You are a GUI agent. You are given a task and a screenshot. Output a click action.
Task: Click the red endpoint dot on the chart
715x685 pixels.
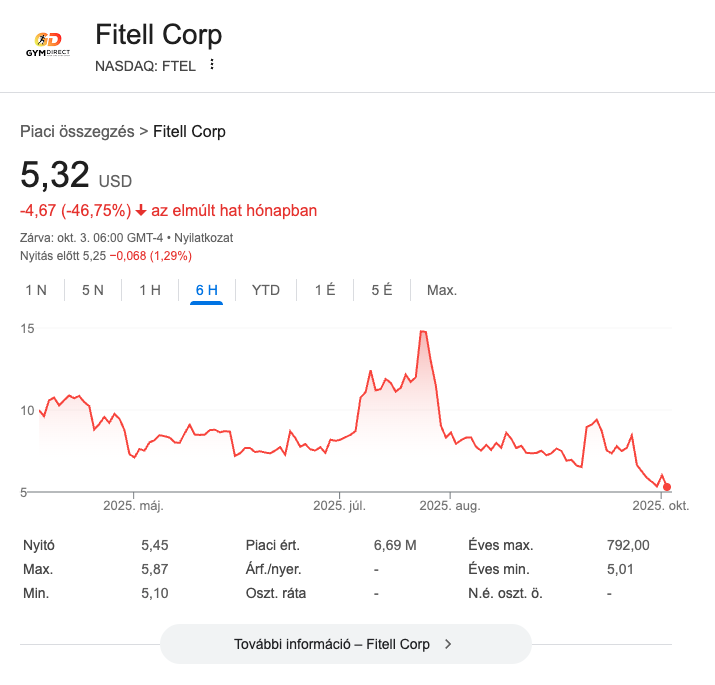(667, 487)
